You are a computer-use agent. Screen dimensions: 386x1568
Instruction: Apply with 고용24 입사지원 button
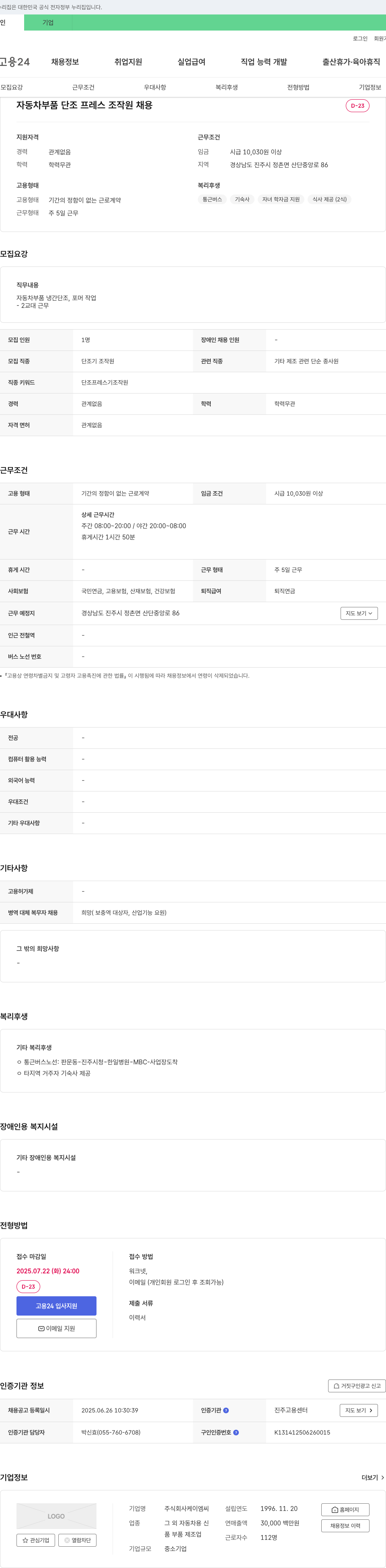pos(56,1306)
